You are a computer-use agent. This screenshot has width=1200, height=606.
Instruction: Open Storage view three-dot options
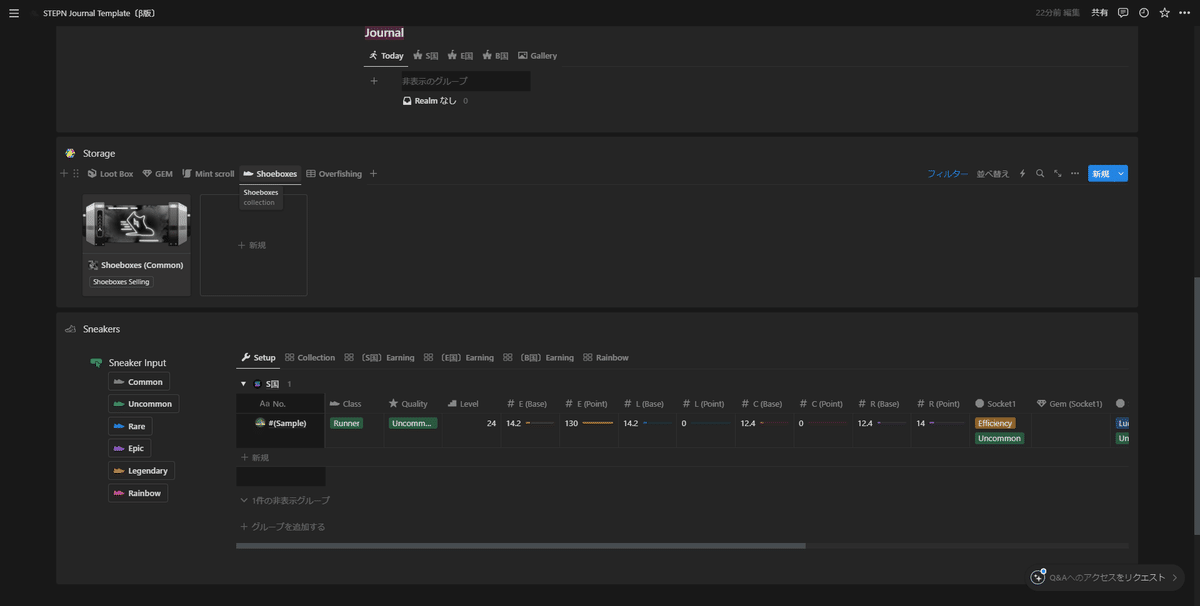[x=1075, y=174]
